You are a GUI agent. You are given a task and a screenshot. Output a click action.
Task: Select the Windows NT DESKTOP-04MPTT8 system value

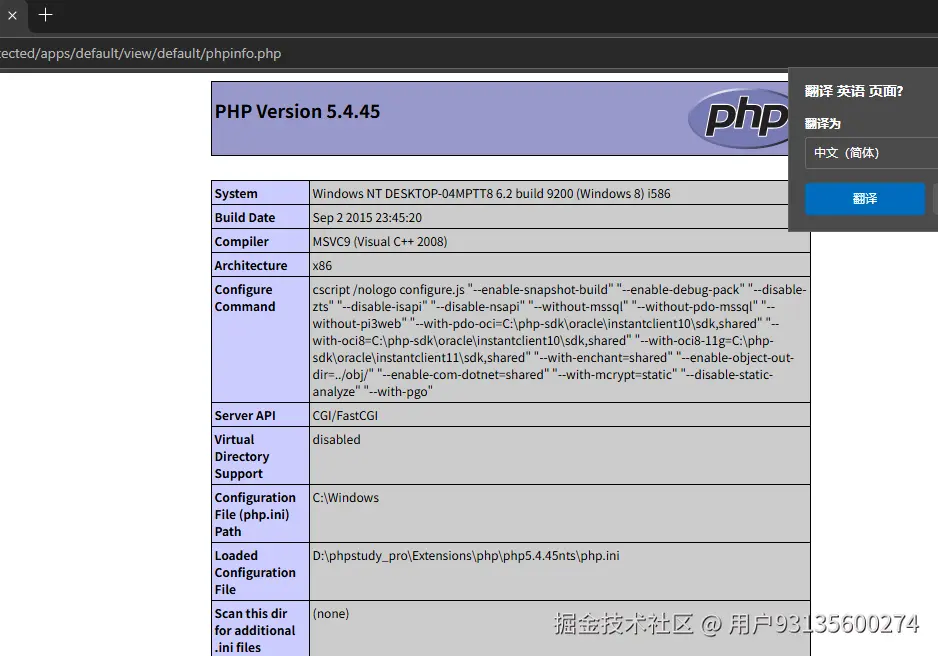(x=491, y=194)
